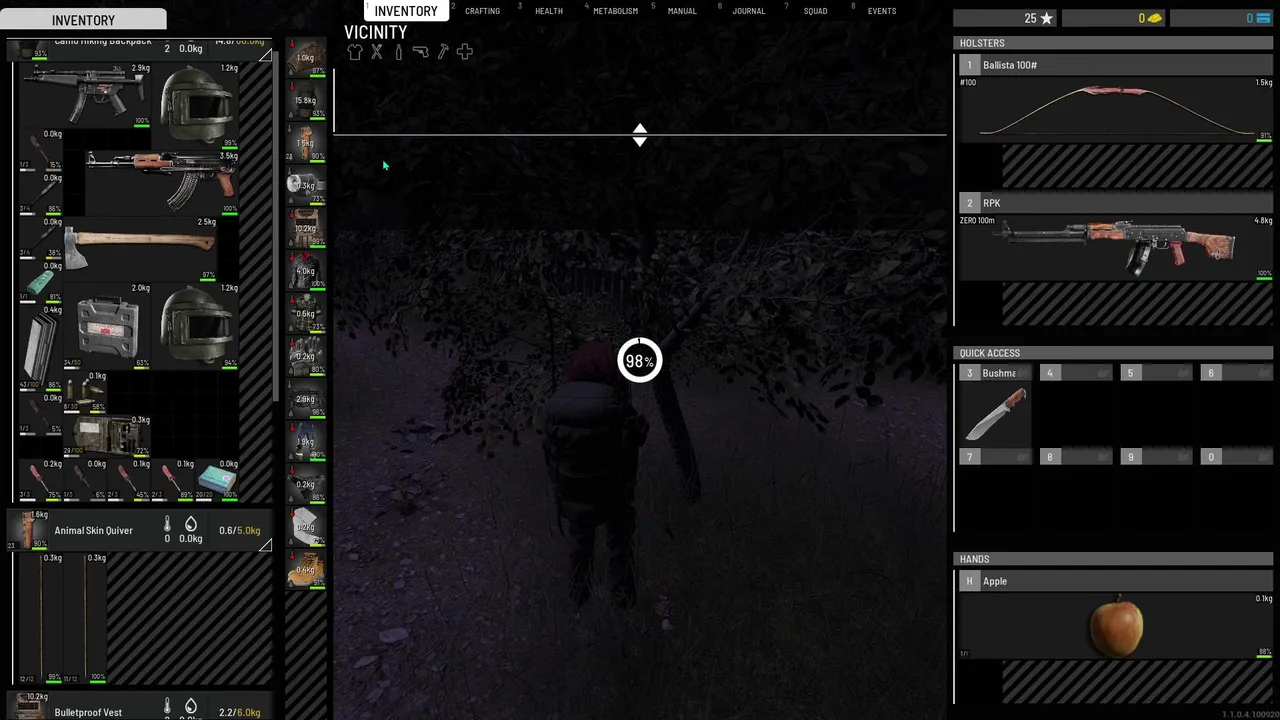Select the RPK machine gun in holster two
The height and width of the screenshot is (720, 1280).
tap(1116, 247)
